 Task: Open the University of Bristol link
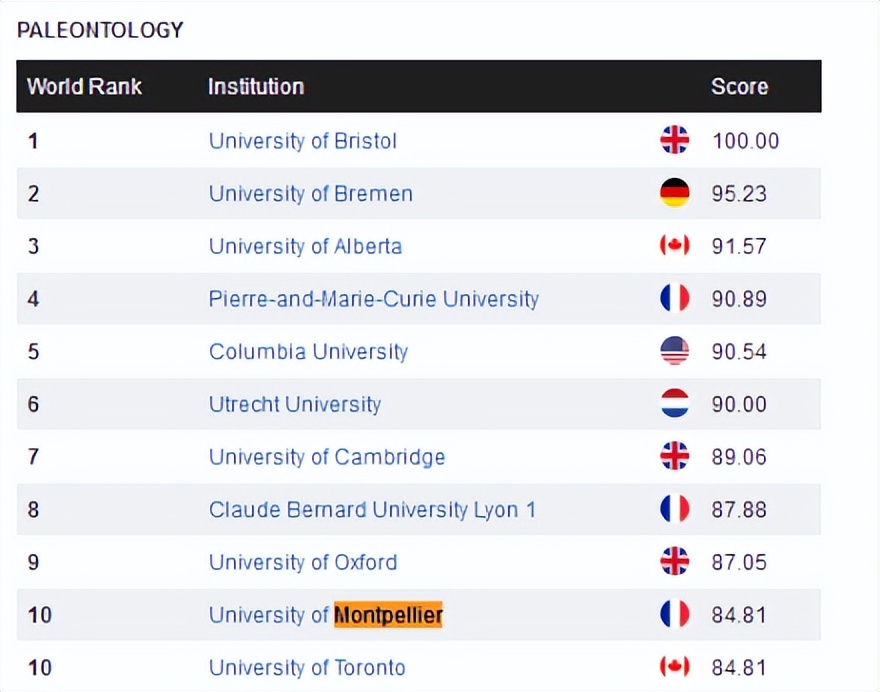302,141
